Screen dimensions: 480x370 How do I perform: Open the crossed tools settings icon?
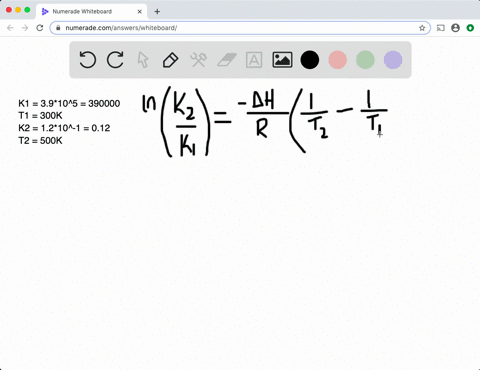pyautogui.click(x=198, y=60)
